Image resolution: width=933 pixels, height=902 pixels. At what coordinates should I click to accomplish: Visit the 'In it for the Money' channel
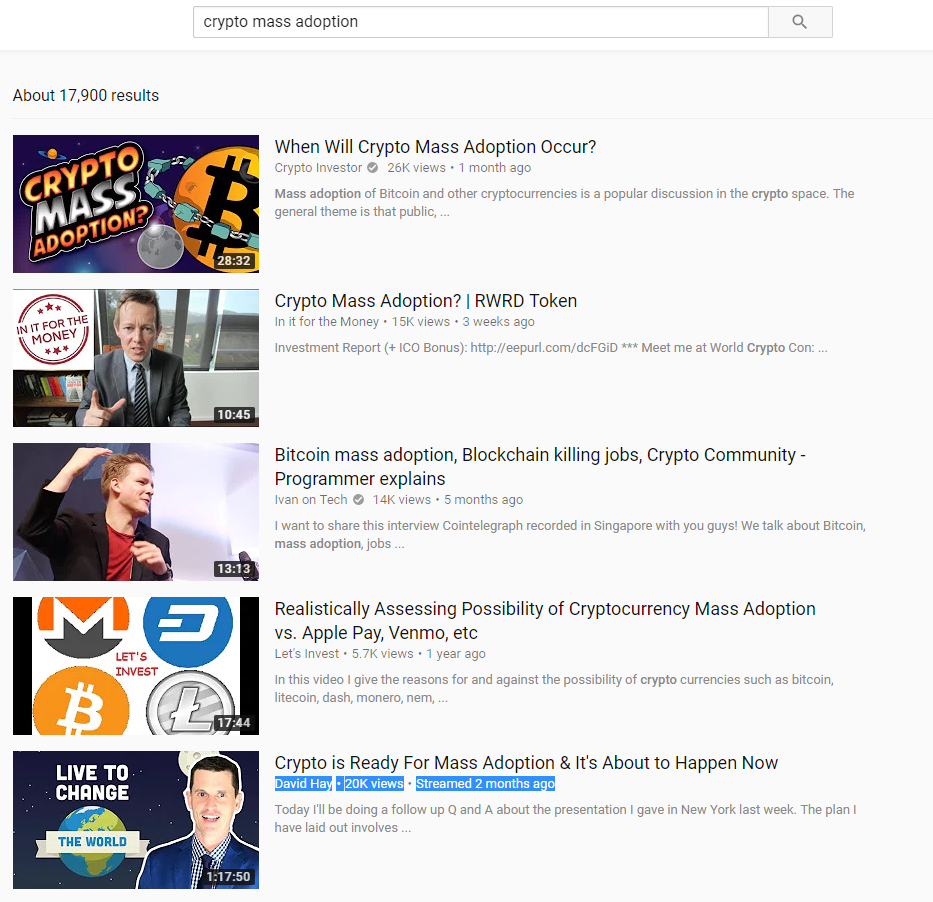[x=326, y=322]
